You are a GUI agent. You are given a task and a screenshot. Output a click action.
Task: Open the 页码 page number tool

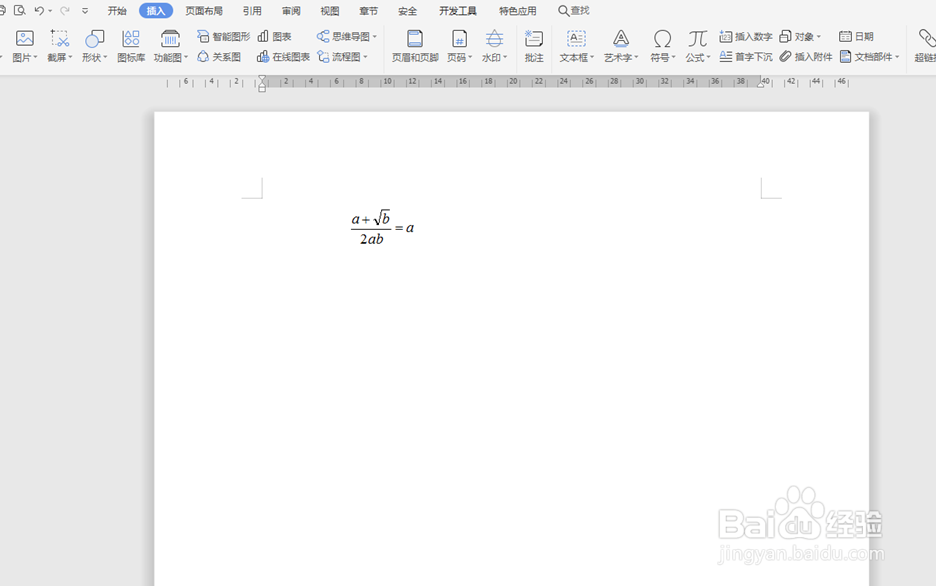click(459, 46)
